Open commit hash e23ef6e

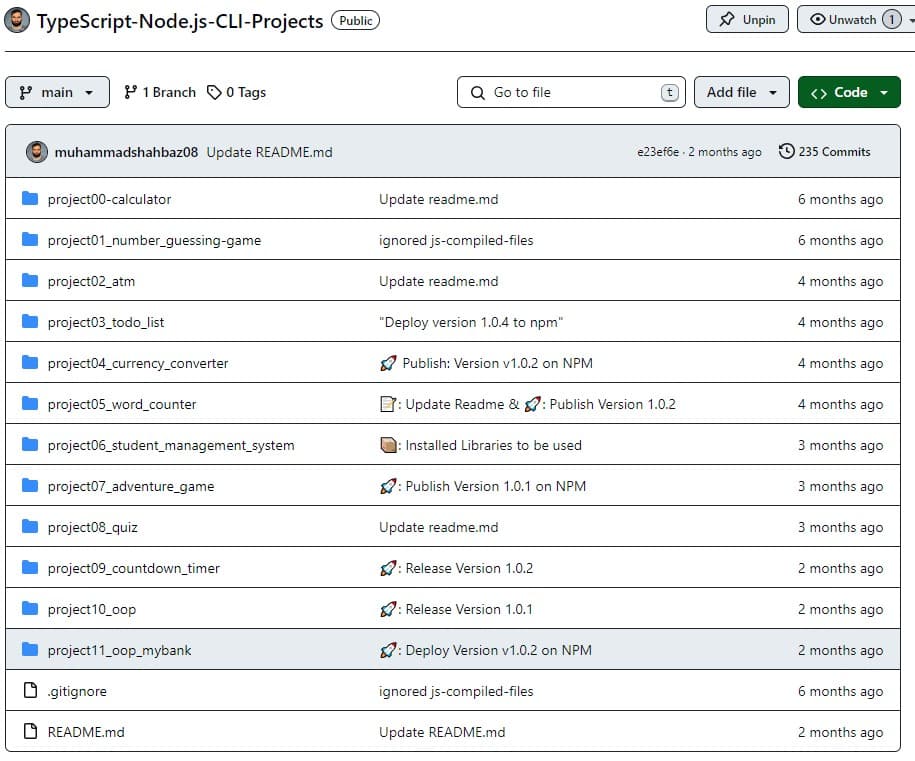pyautogui.click(x=658, y=152)
